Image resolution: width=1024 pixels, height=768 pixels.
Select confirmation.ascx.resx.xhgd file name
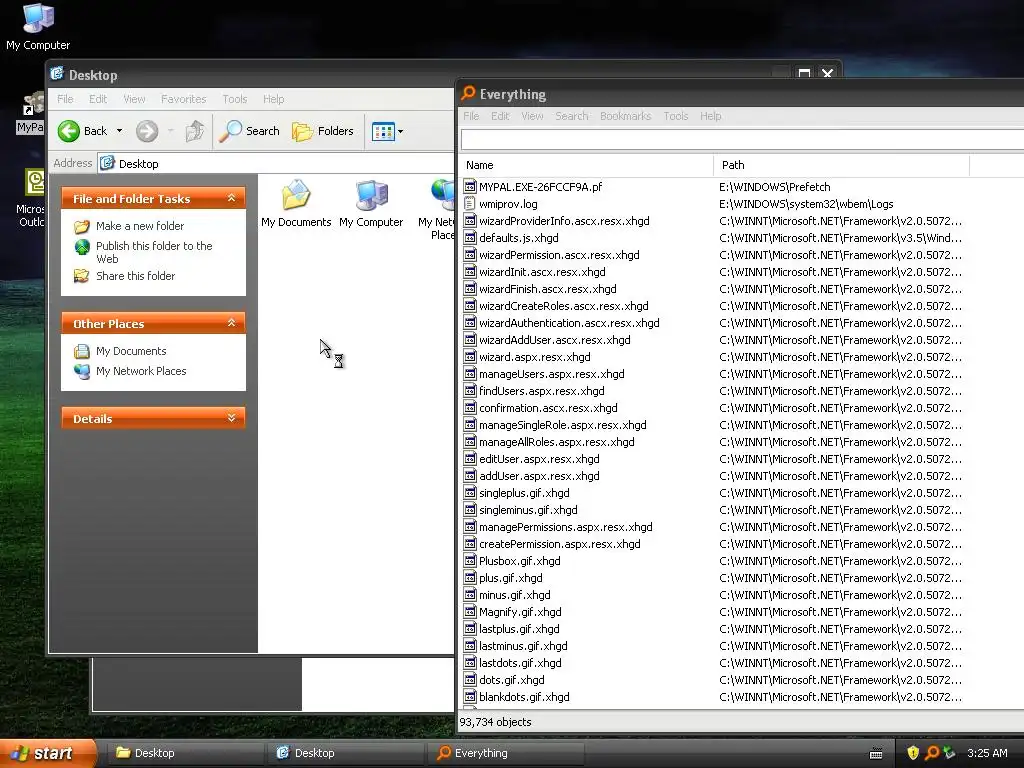tap(548, 408)
